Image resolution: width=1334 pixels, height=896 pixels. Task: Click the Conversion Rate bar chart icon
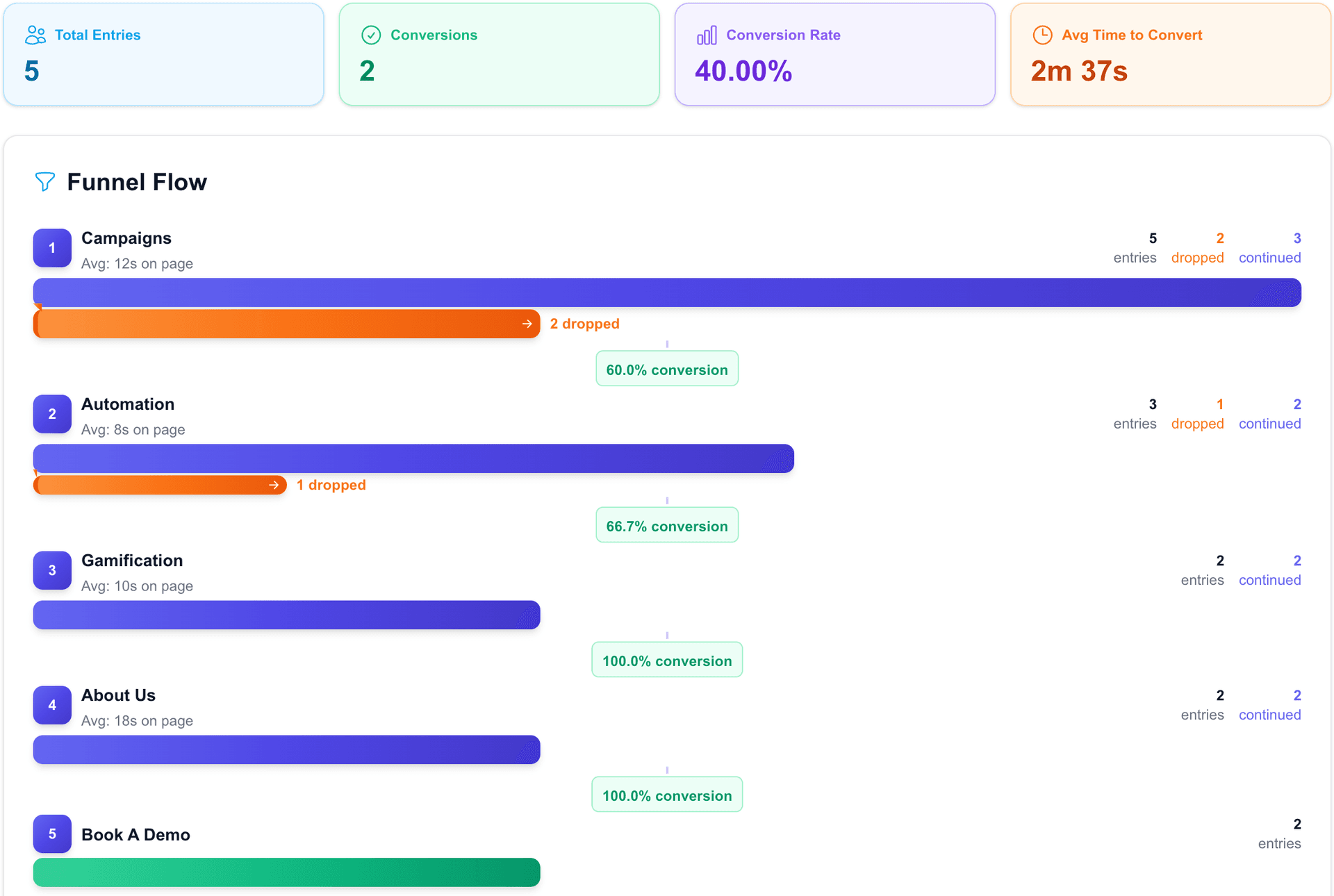(x=707, y=34)
